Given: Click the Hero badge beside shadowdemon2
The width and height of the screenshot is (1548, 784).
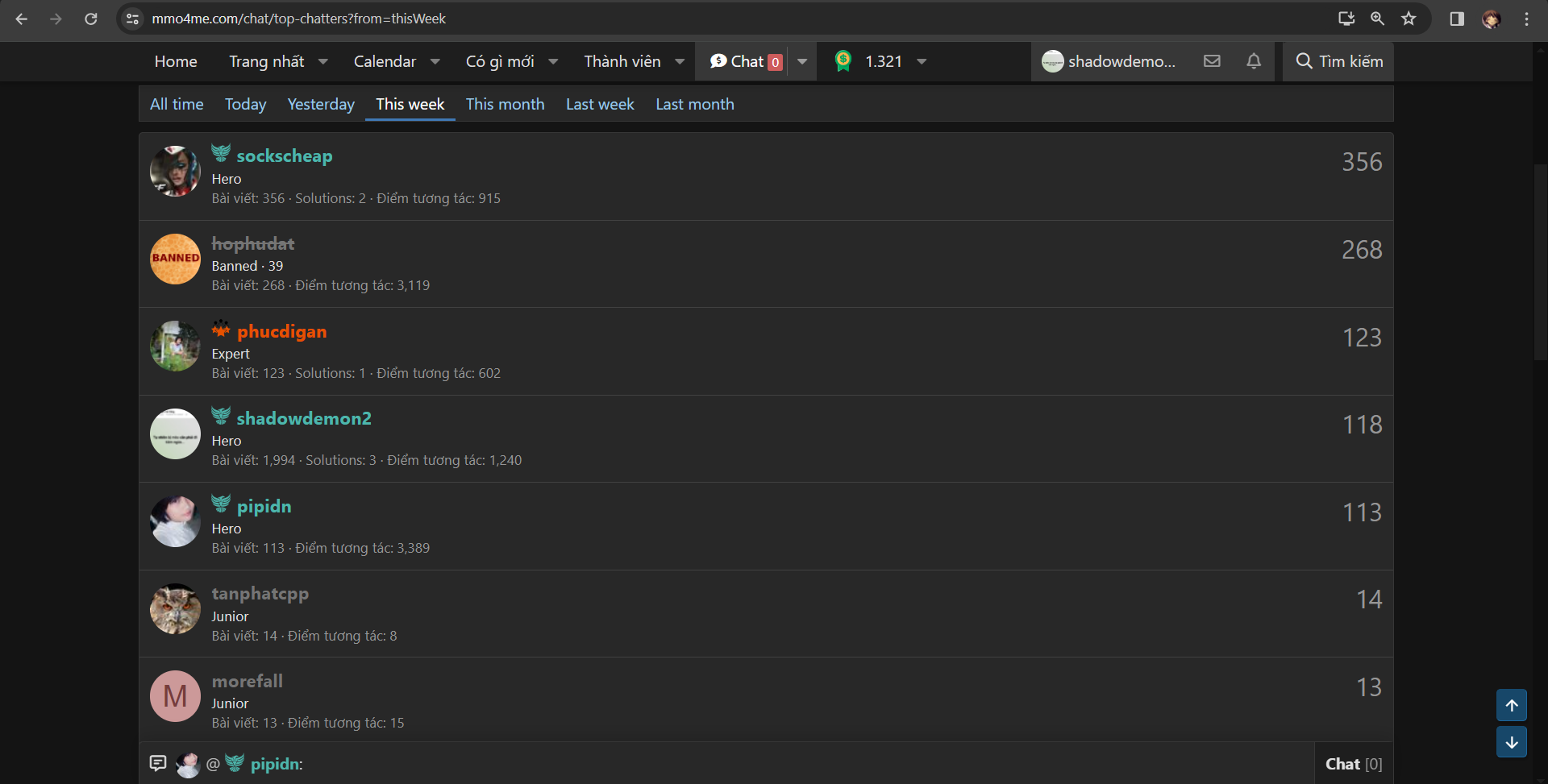Looking at the screenshot, I should tap(221, 416).
